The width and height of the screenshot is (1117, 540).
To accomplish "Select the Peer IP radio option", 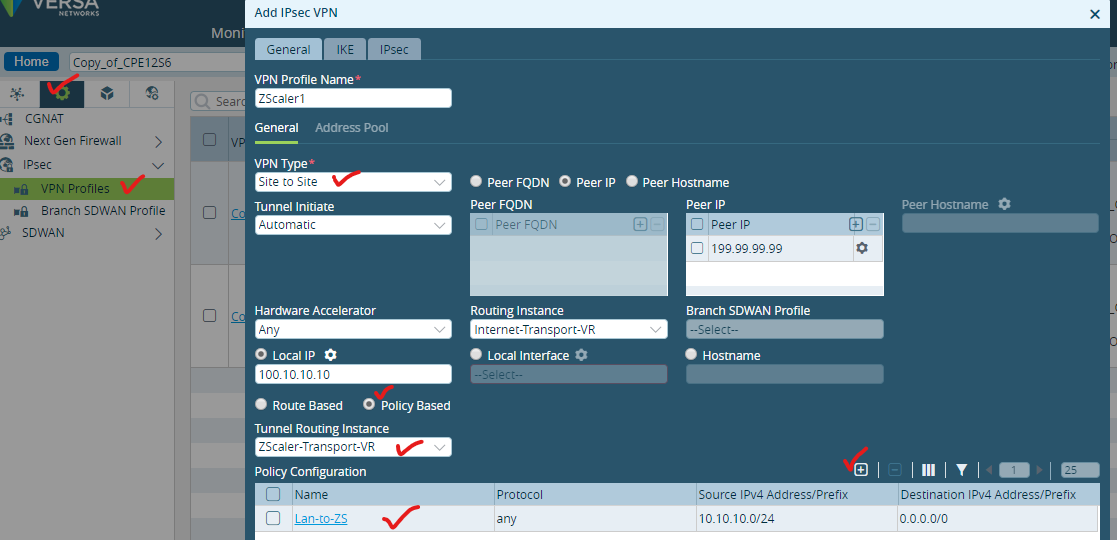I will [x=565, y=182].
